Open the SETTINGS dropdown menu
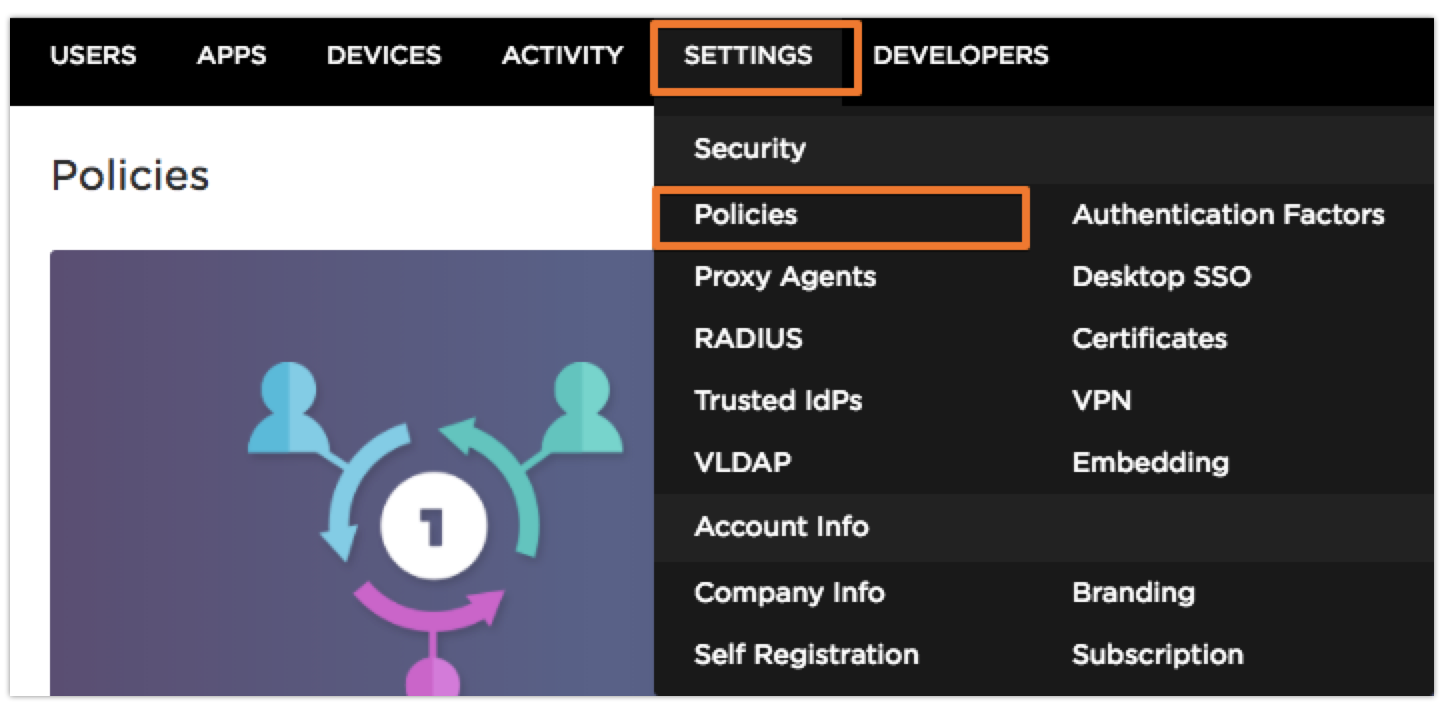 748,56
